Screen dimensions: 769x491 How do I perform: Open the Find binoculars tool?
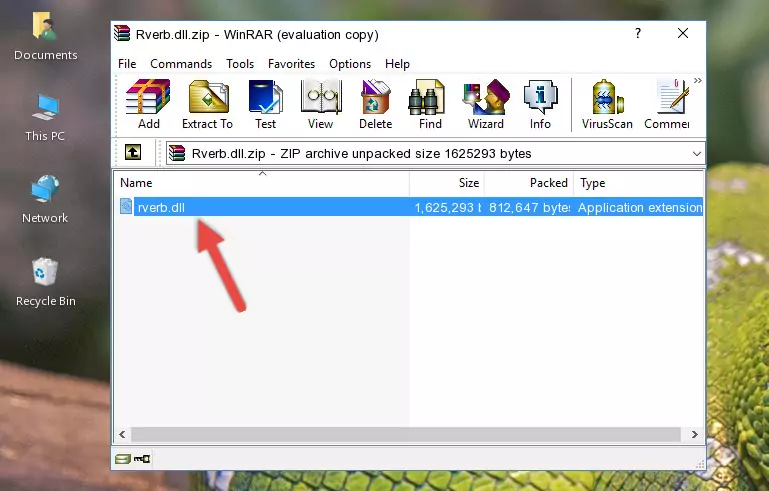tap(430, 104)
